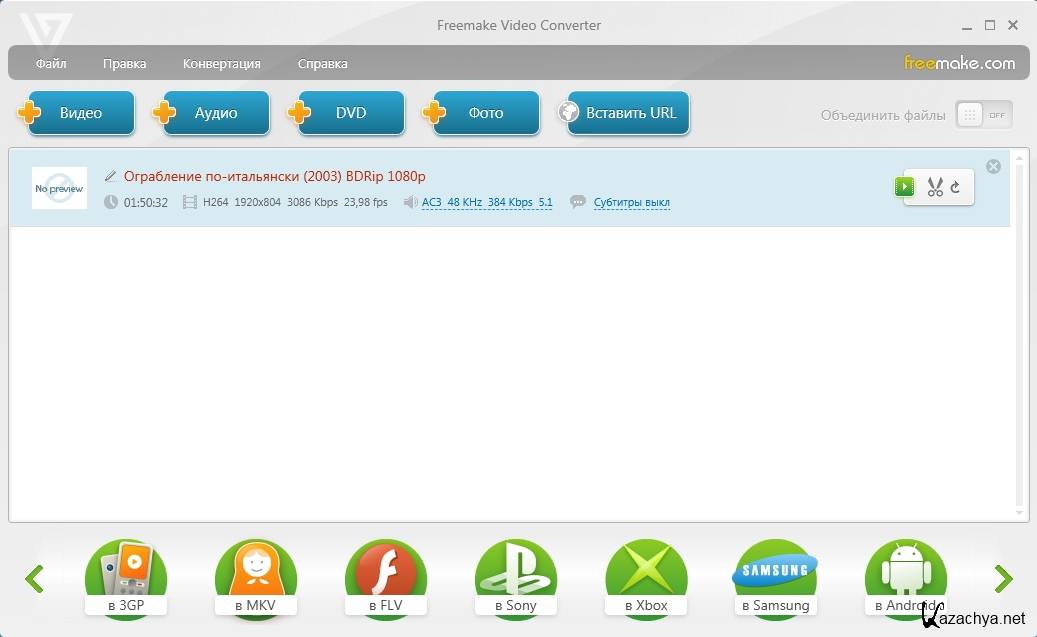The image size is (1037, 637).
Task: Expand the Субтитры выкл subtitle options
Action: [x=631, y=203]
